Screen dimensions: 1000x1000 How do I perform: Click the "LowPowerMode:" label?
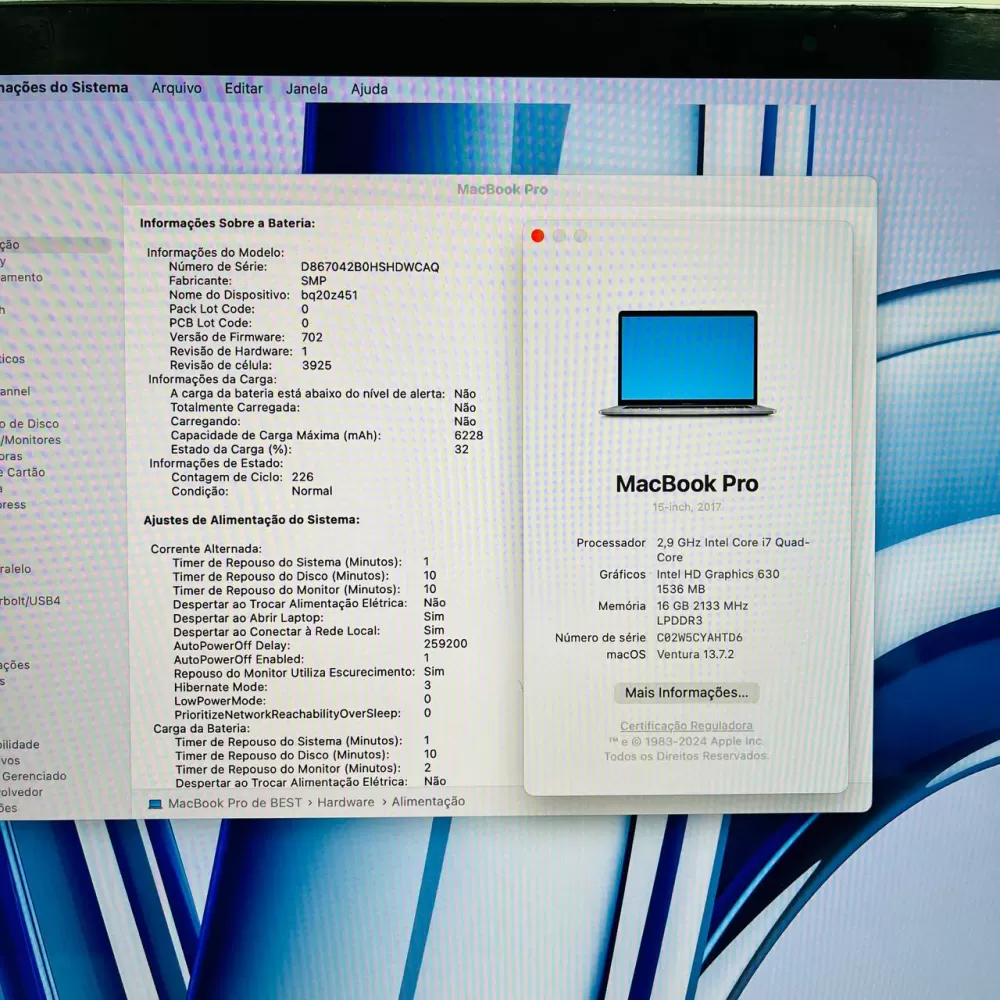[220, 701]
